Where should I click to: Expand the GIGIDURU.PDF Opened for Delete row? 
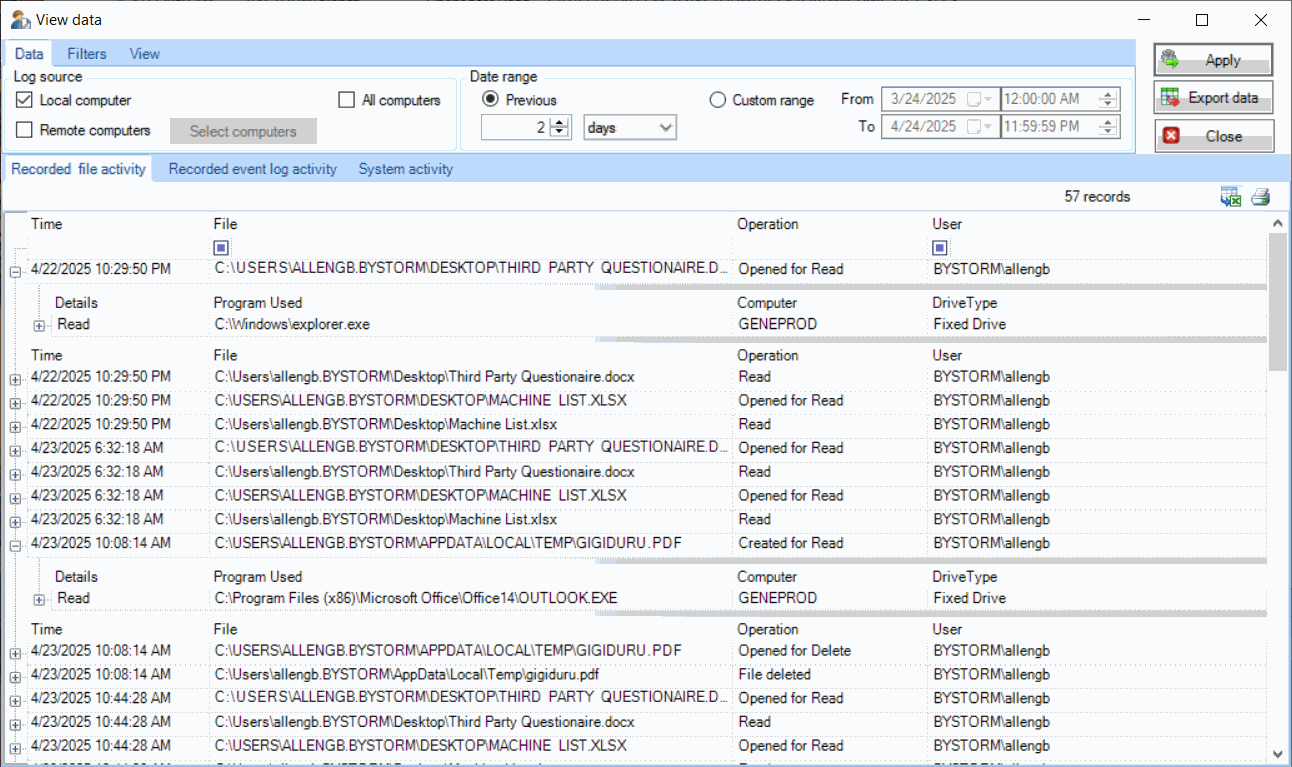coord(15,652)
